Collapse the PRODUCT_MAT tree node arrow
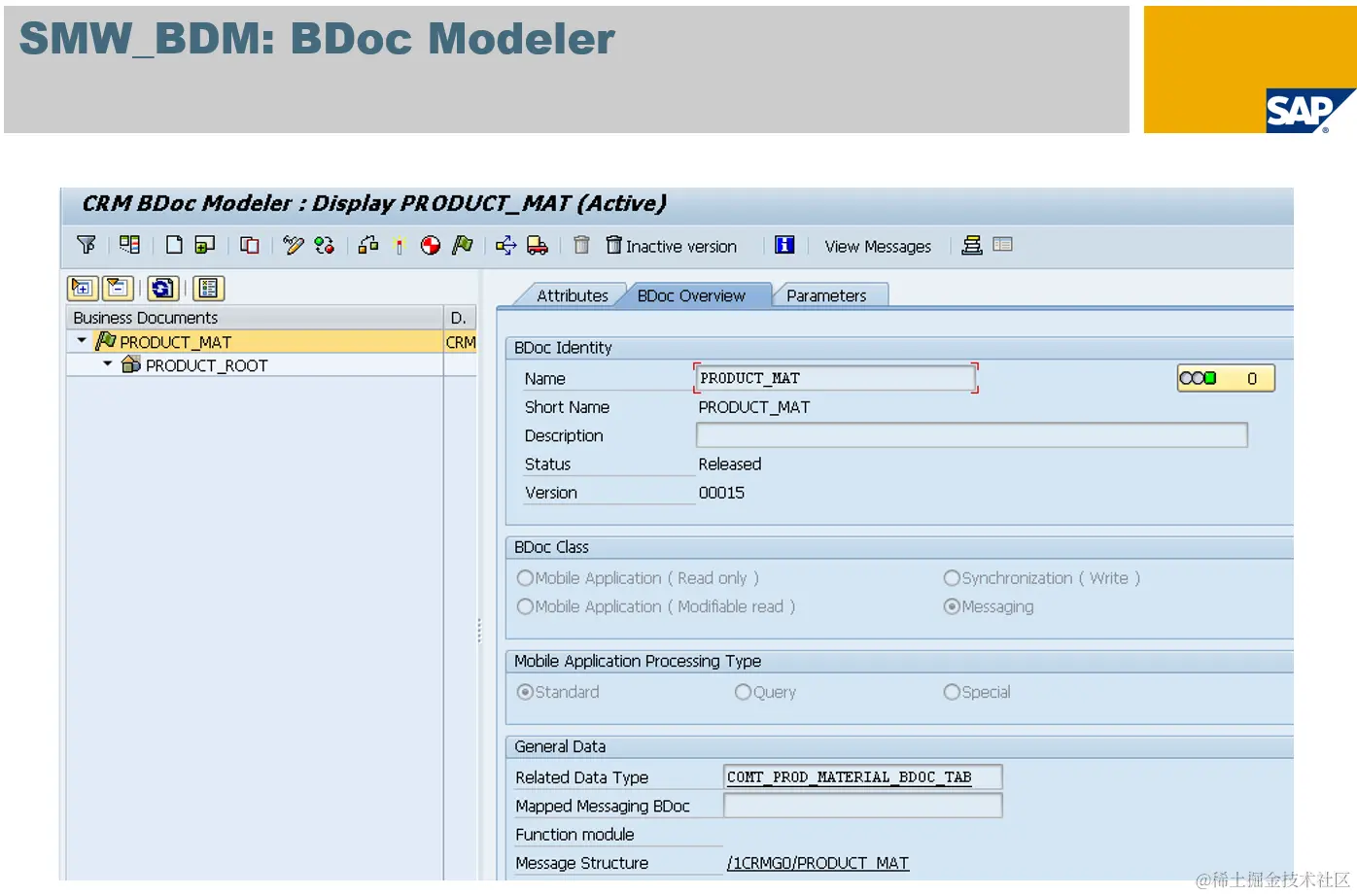The image size is (1357, 896). pyautogui.click(x=82, y=341)
